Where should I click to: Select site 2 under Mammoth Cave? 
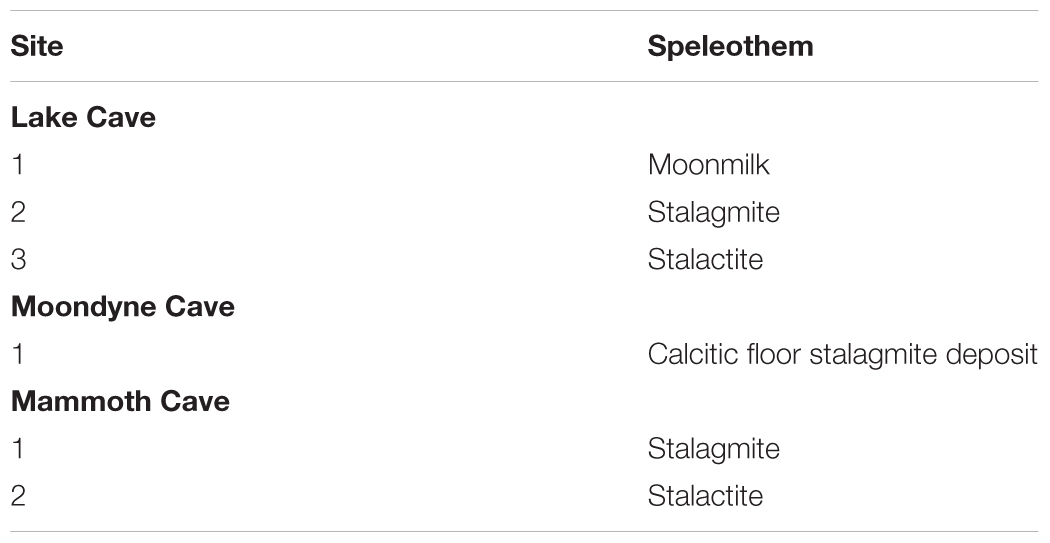tap(18, 496)
